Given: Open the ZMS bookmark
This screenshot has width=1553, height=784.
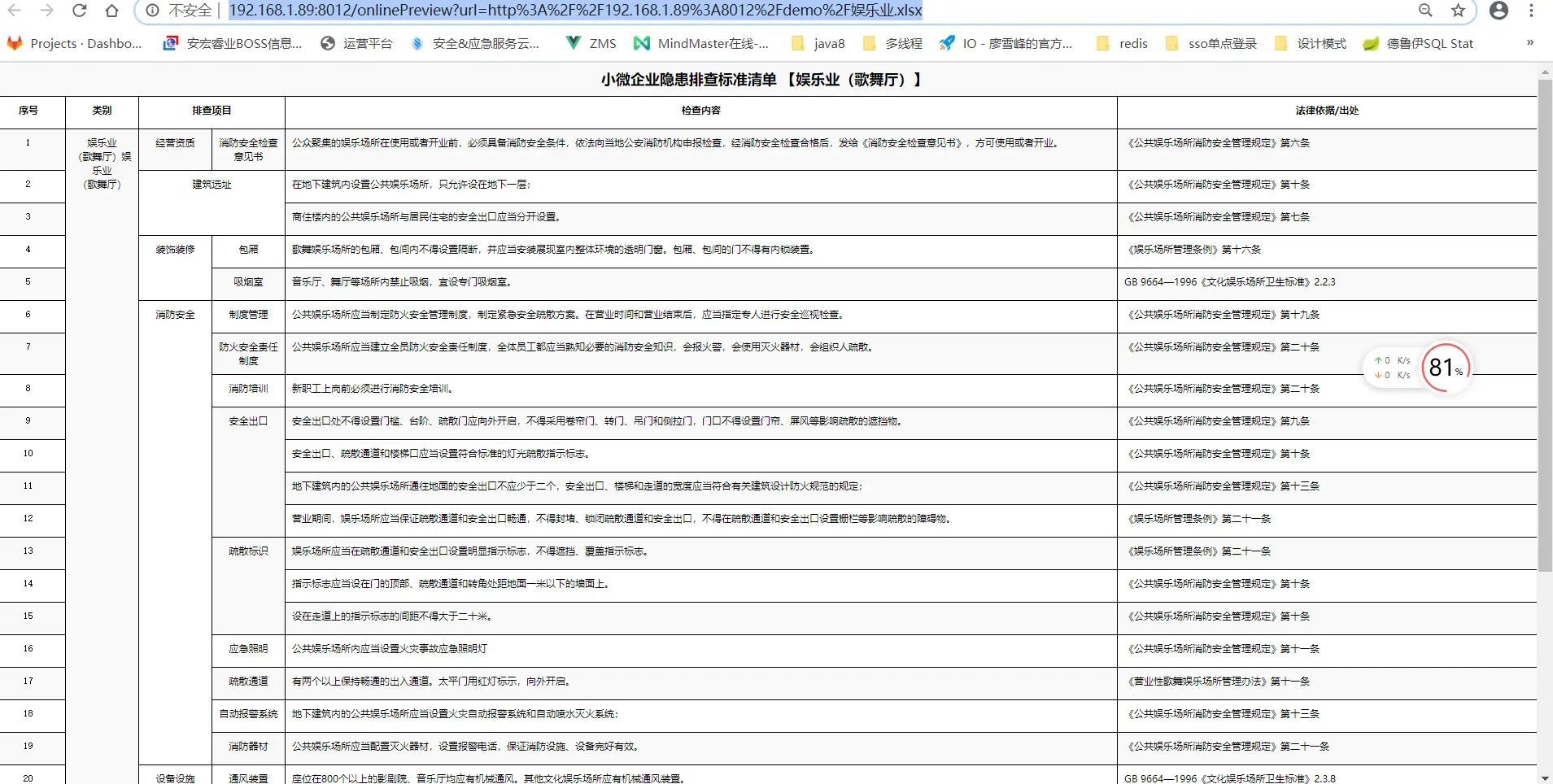Looking at the screenshot, I should pyautogui.click(x=591, y=44).
